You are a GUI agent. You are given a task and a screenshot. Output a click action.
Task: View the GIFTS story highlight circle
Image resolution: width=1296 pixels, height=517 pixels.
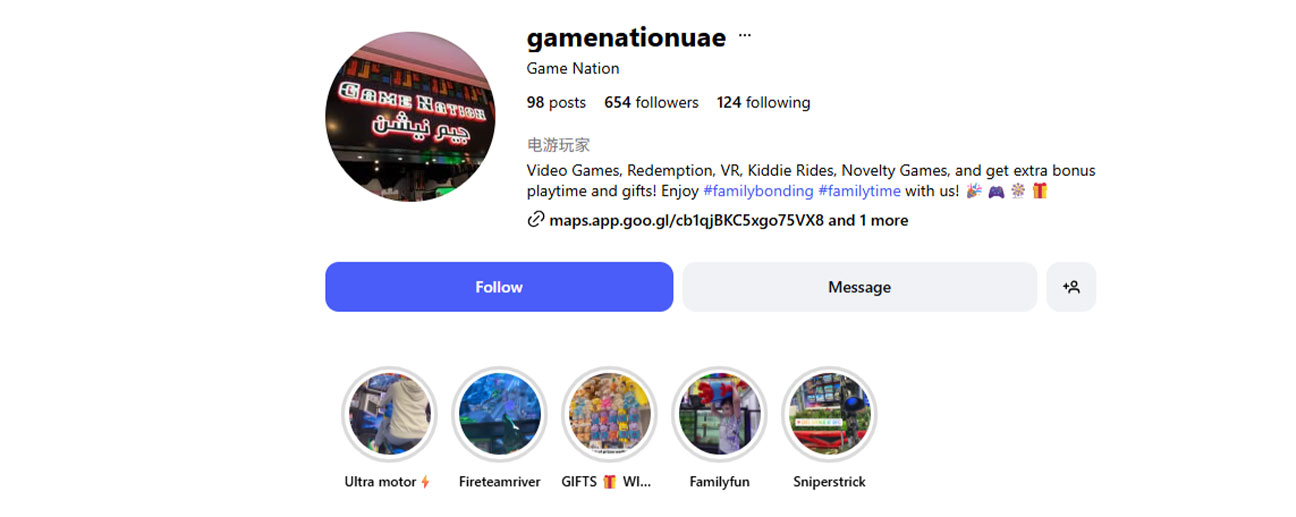[x=609, y=414]
